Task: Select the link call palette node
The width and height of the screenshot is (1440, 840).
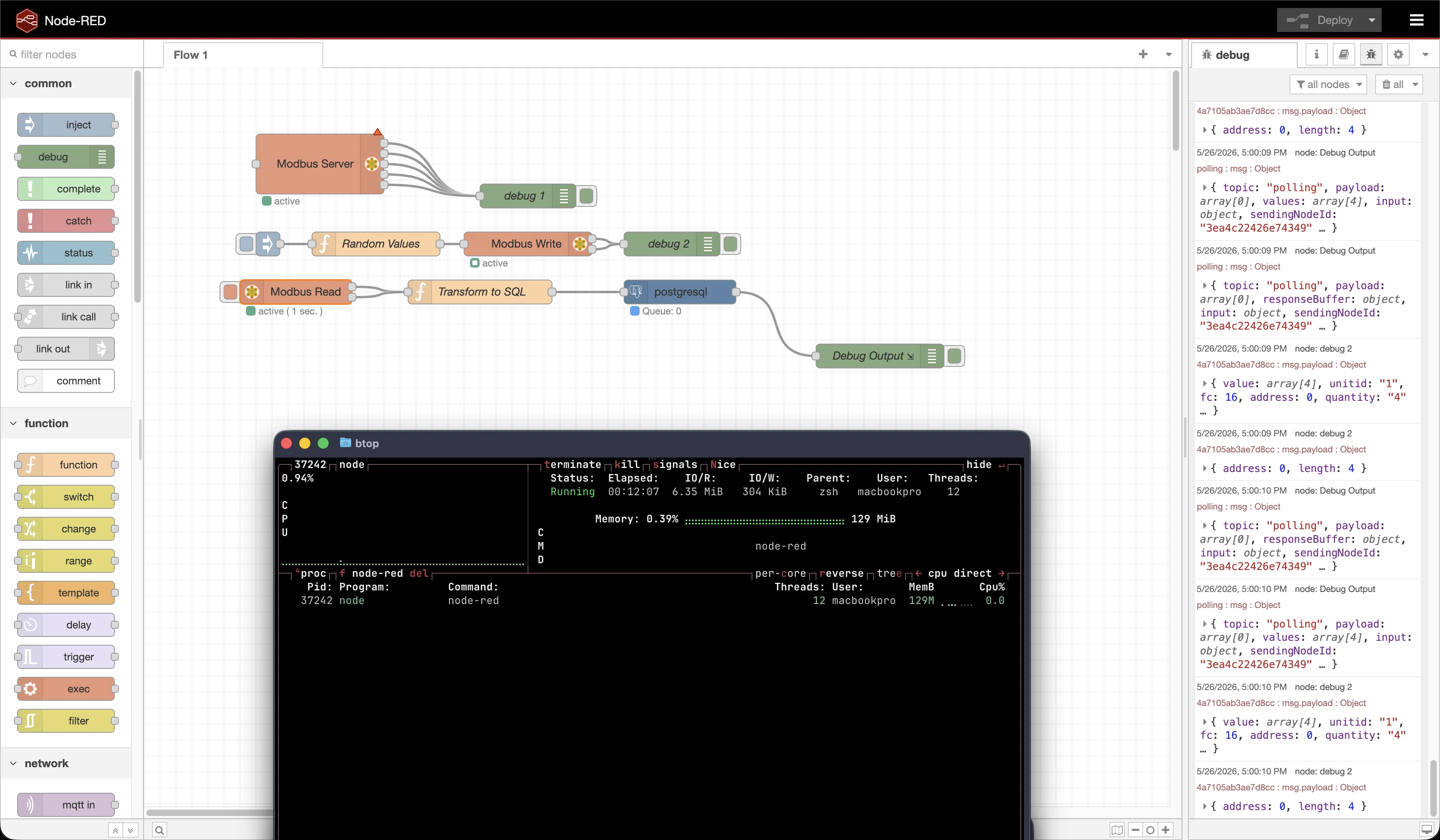Action: click(x=66, y=316)
